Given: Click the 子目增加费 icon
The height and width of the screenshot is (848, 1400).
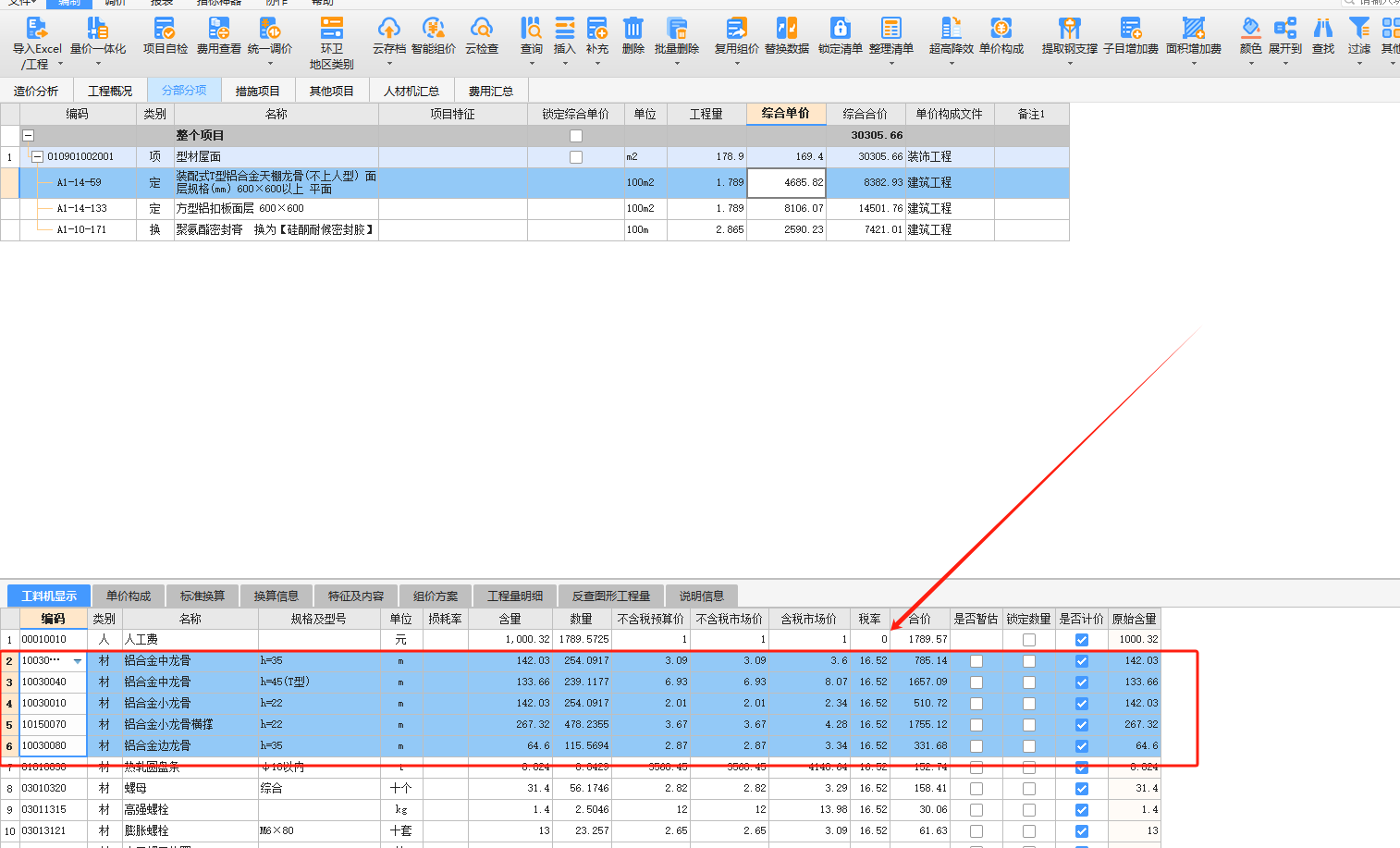Looking at the screenshot, I should click(x=1131, y=29).
